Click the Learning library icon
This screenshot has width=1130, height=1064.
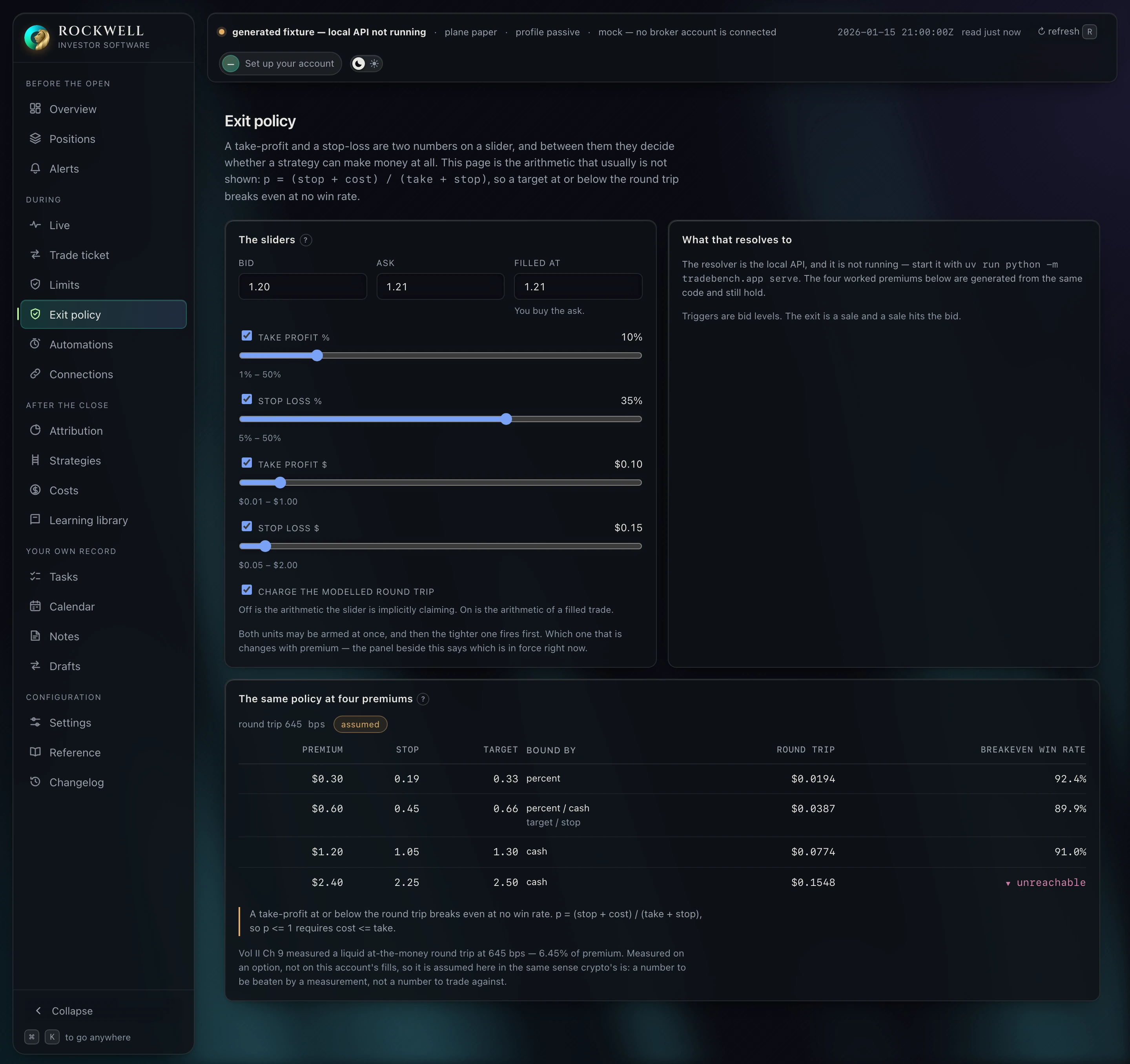(x=35, y=519)
